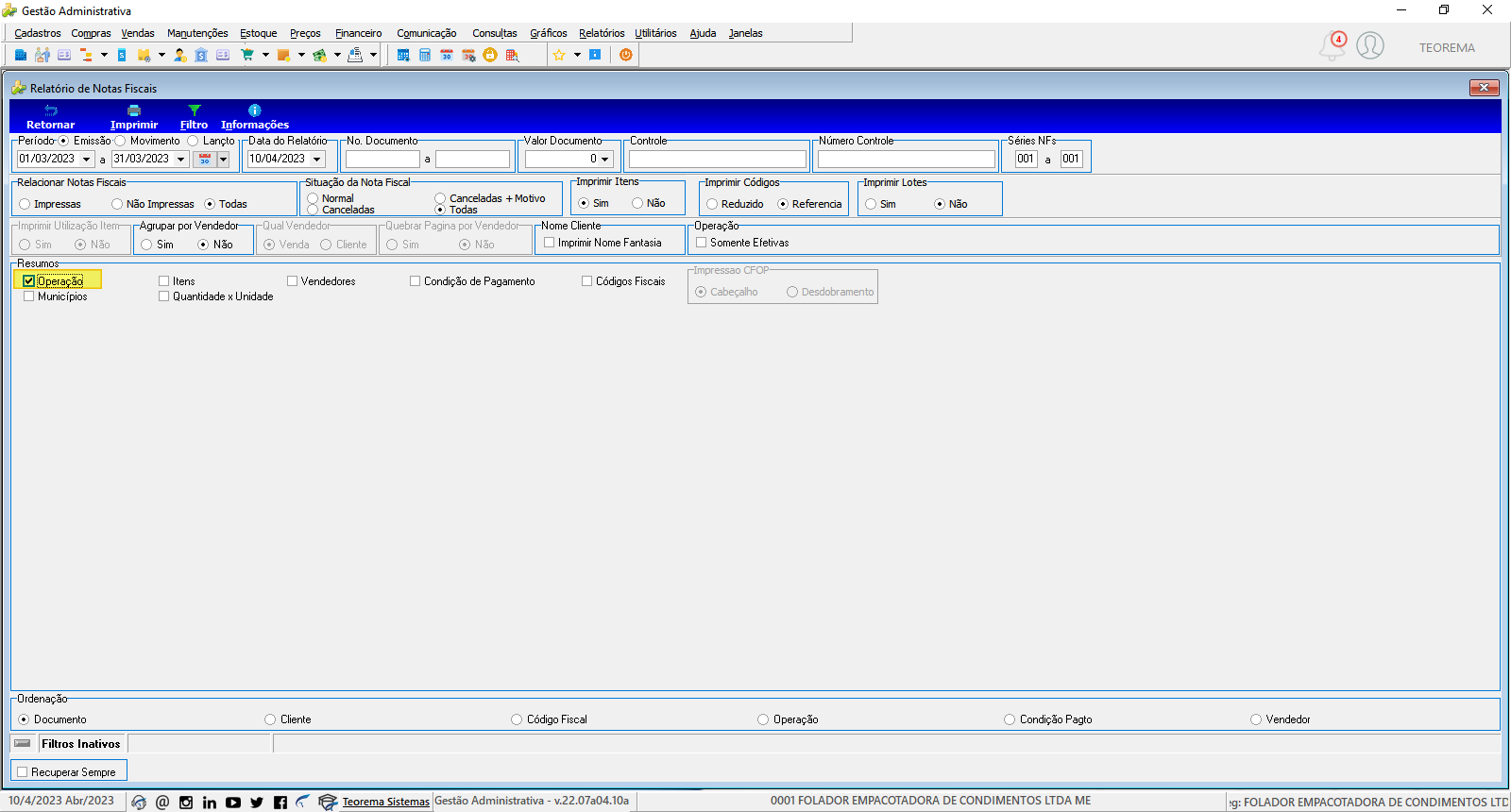Open the start date 01/03/2023 dropdown
This screenshot has width=1511, height=812.
click(x=87, y=160)
